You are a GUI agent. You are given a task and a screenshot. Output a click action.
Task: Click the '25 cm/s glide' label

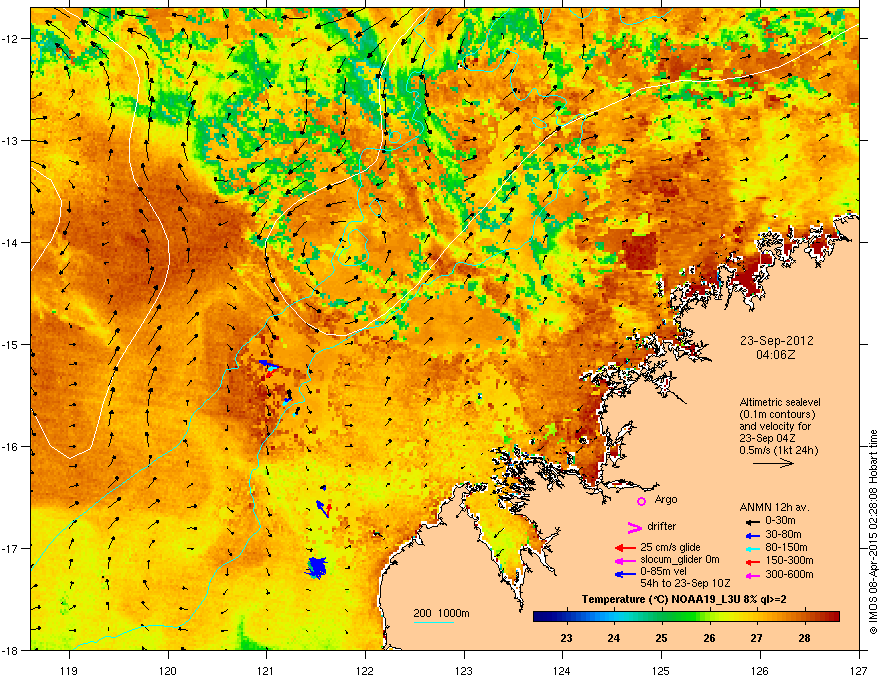pos(670,547)
